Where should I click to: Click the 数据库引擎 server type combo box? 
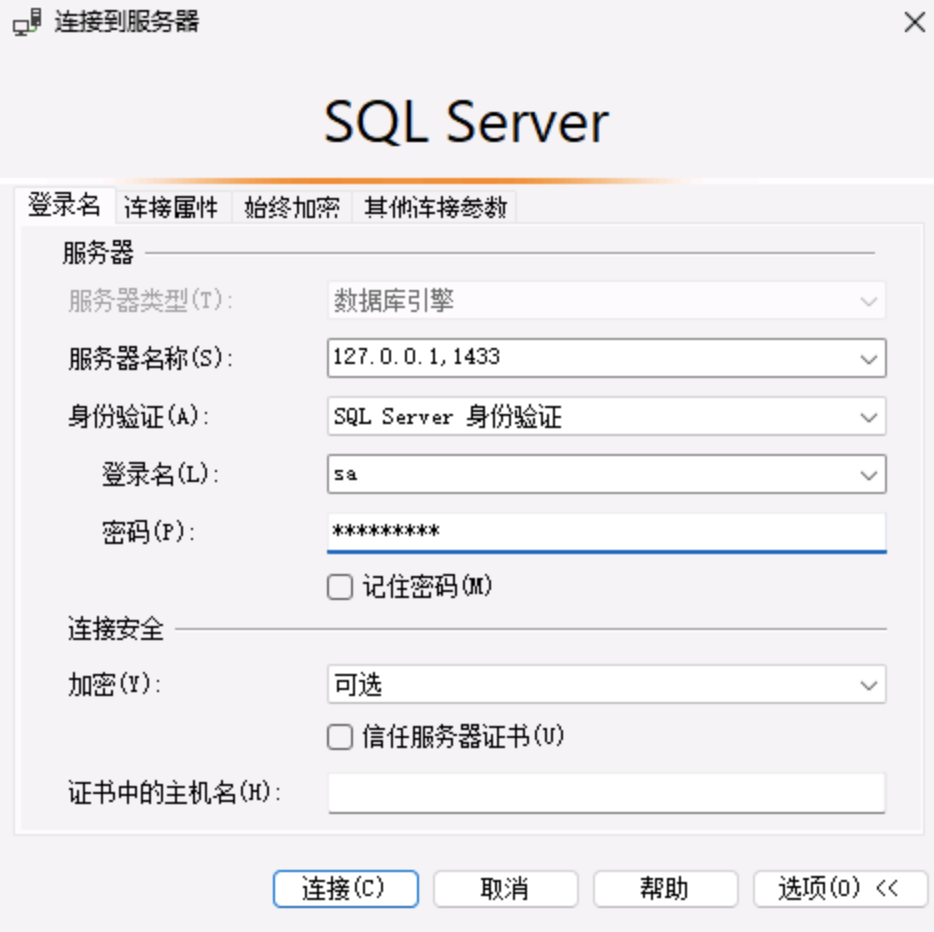pos(606,301)
